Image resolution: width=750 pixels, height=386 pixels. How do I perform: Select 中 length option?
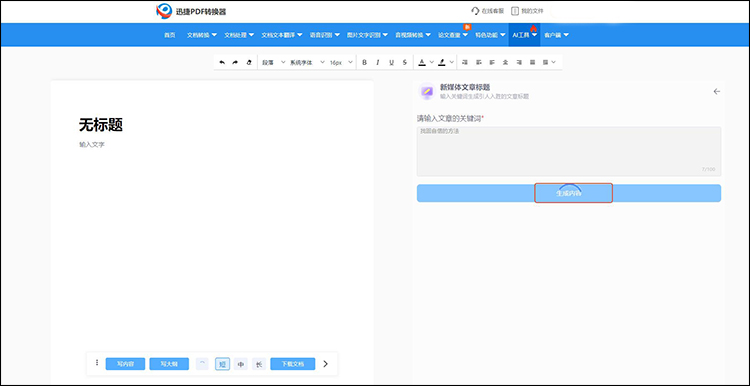click(x=241, y=364)
